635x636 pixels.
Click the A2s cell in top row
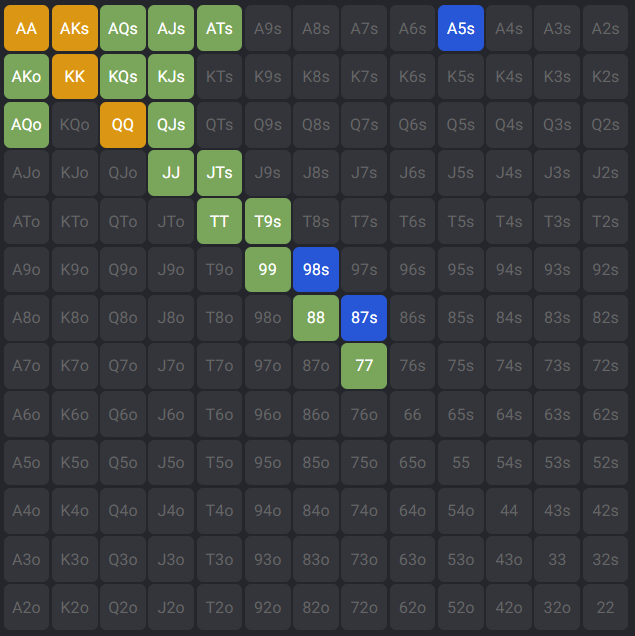click(606, 28)
